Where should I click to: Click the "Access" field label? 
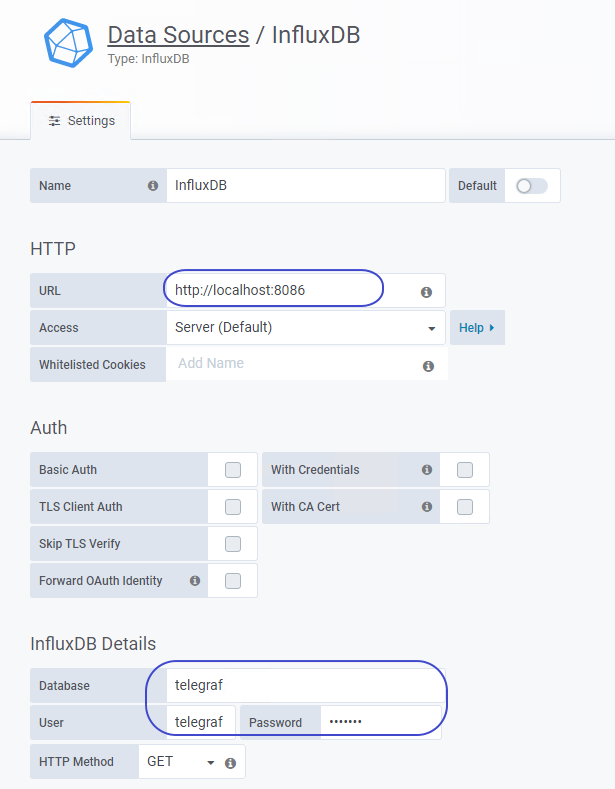tap(59, 328)
